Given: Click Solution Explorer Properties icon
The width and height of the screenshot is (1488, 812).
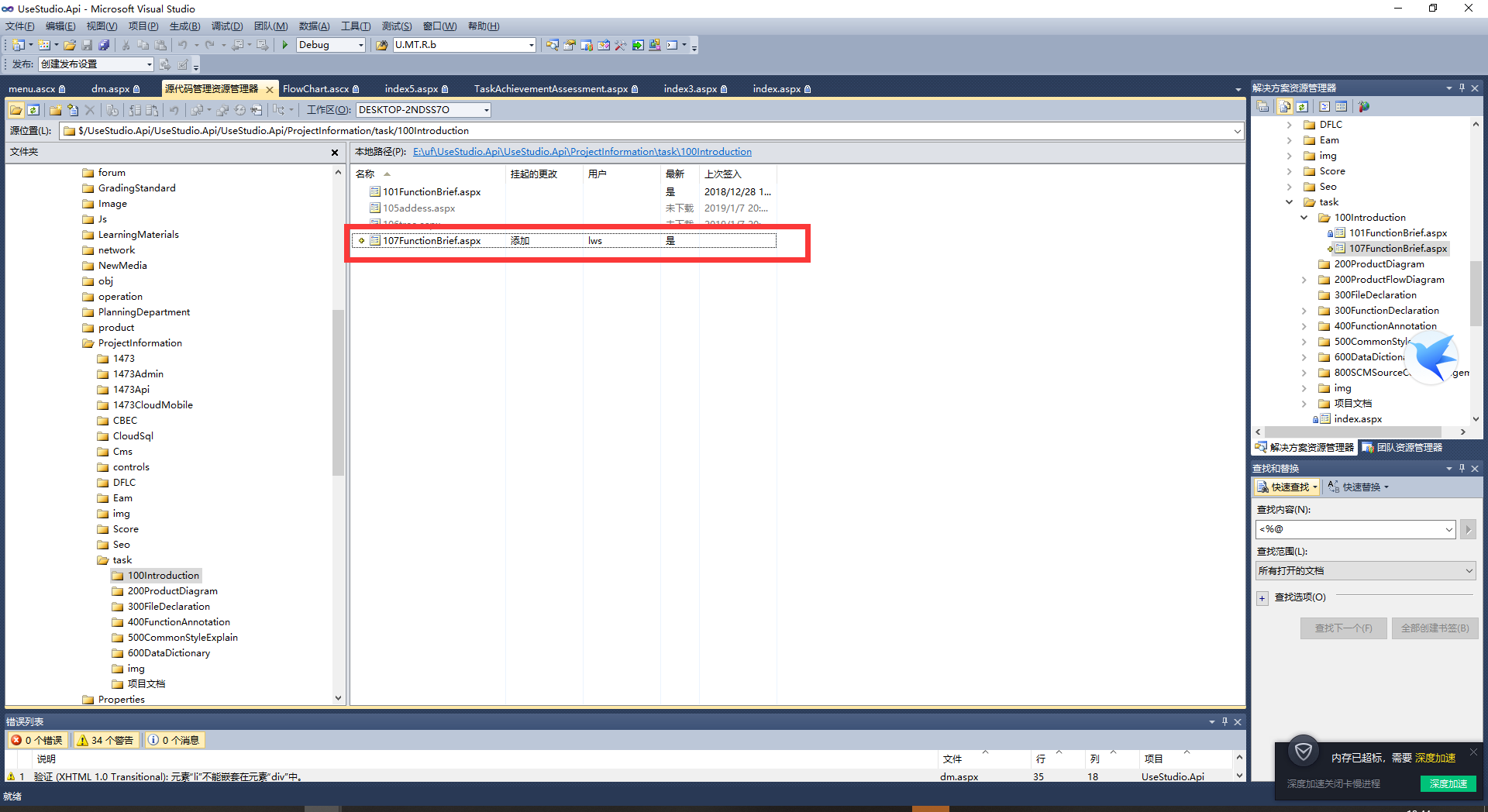Looking at the screenshot, I should pyautogui.click(x=1262, y=107).
